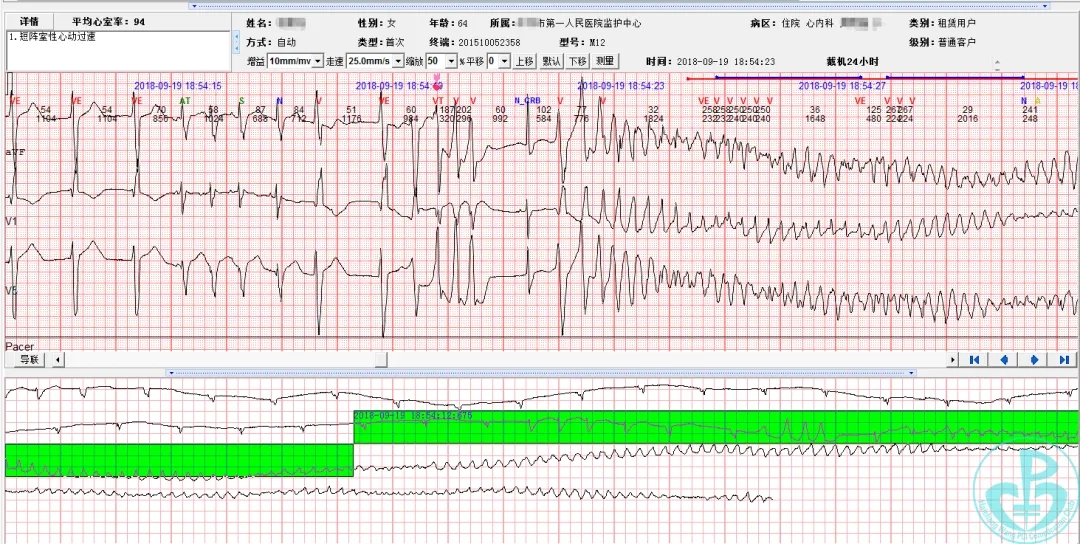Viewport: 1080px width, 544px height.
Task: Click the 戴机24小时 label
Action: [853, 61]
